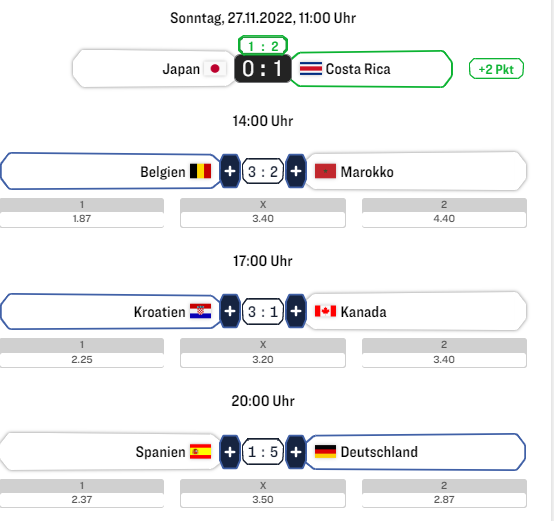Select Kroatien team panel
554x521 pixels.
pyautogui.click(x=110, y=311)
